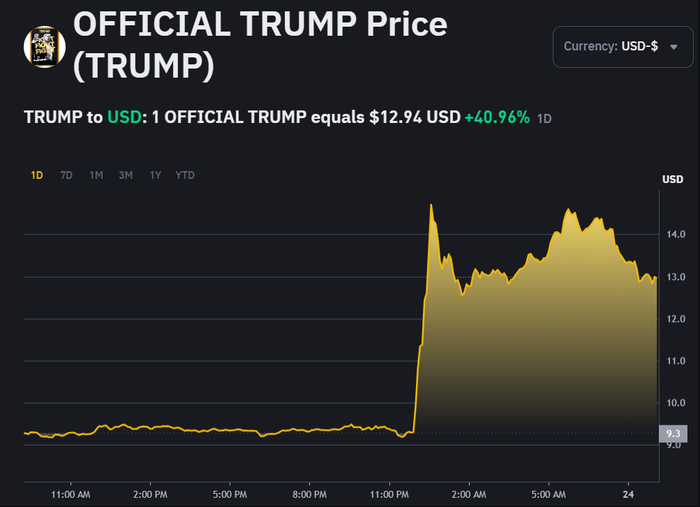Click the 9.3 price tag on axis
The height and width of the screenshot is (507, 700).
[x=672, y=434]
